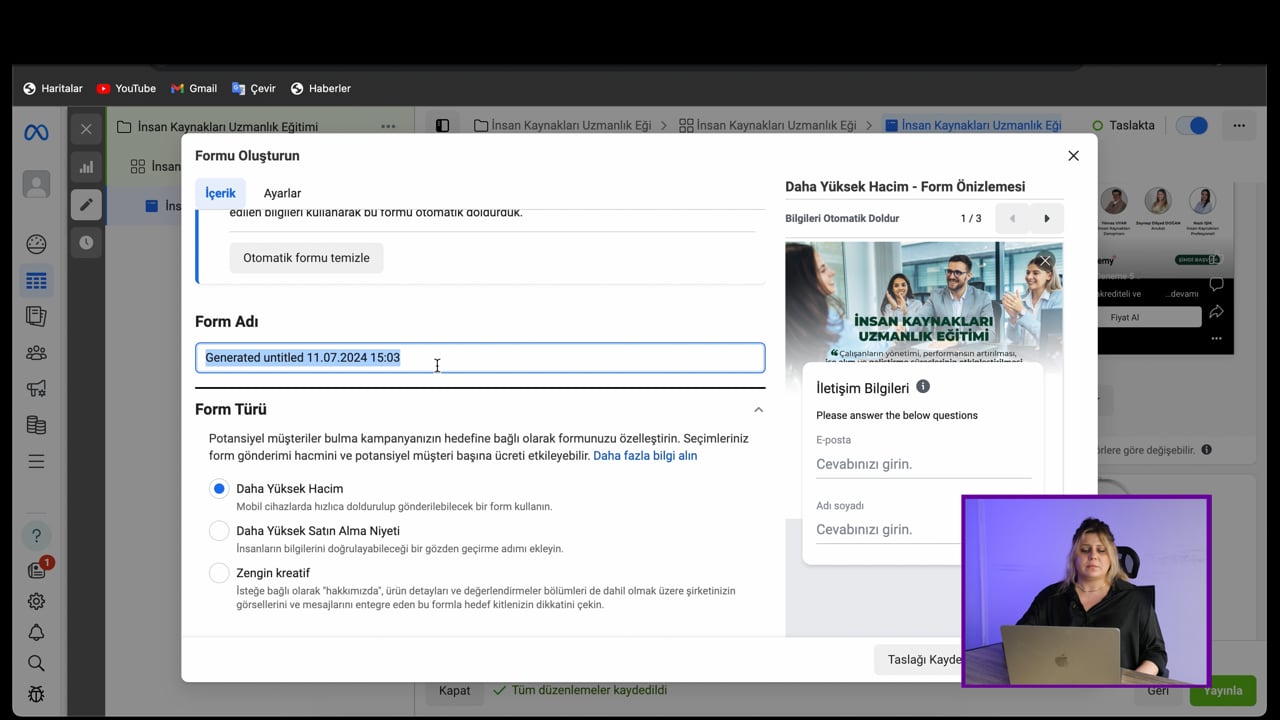Collapse the Form Türü section

click(x=758, y=410)
